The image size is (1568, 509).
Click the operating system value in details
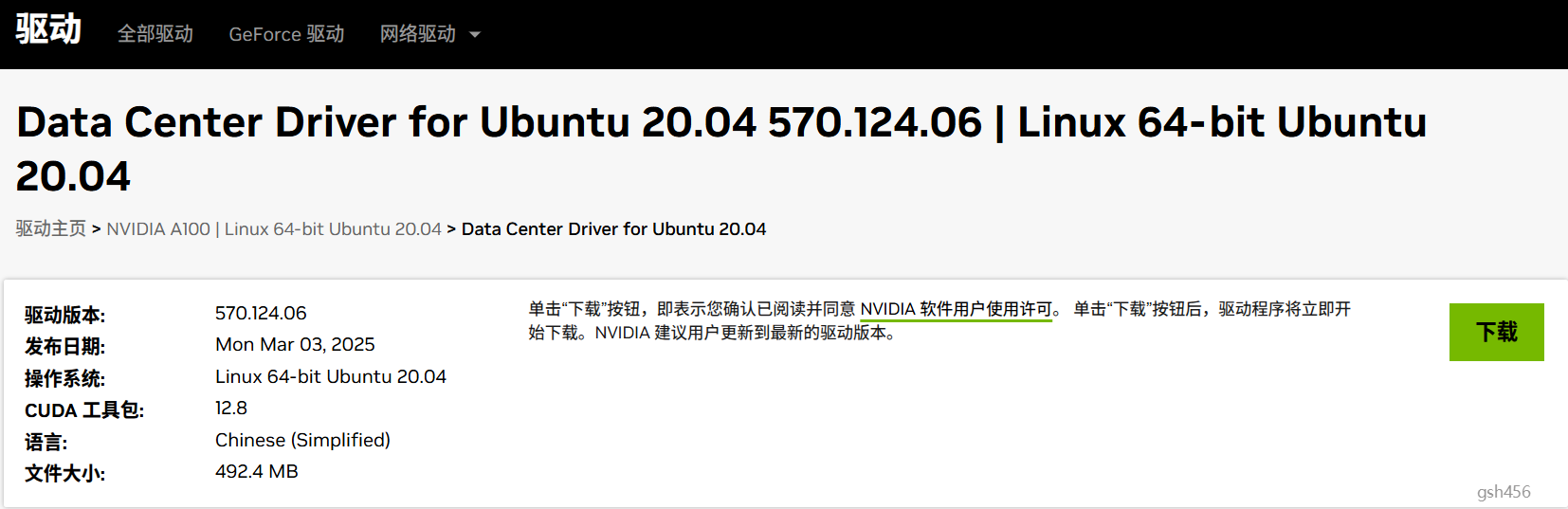(x=330, y=376)
